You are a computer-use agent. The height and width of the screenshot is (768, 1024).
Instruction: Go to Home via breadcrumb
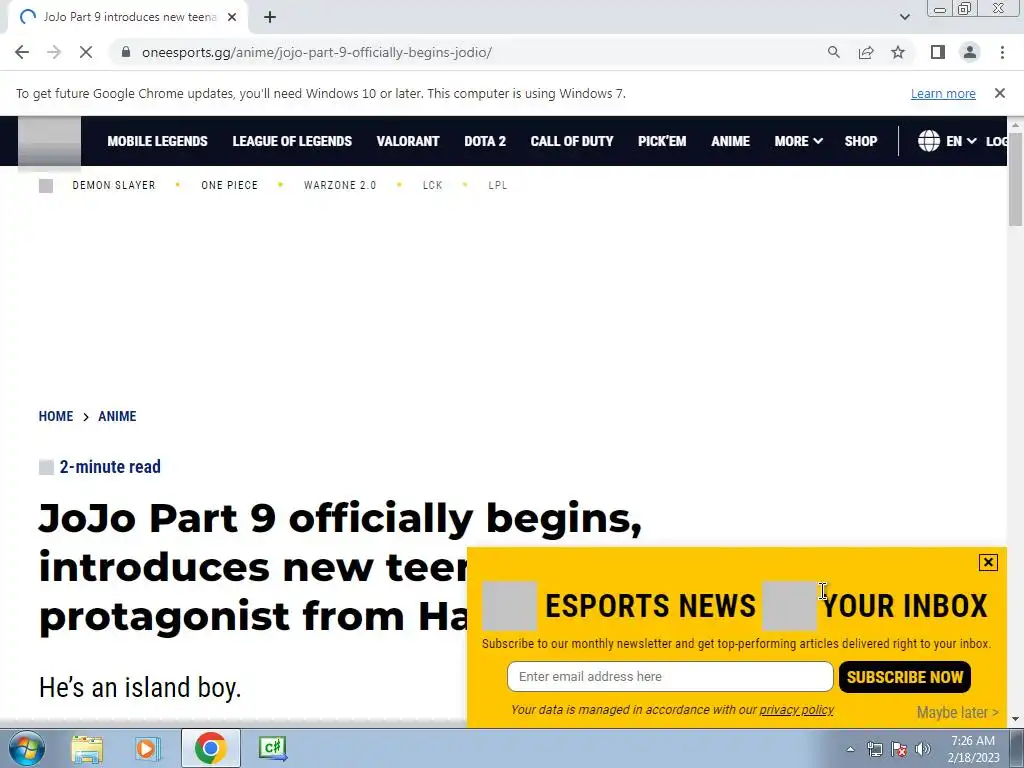point(56,416)
